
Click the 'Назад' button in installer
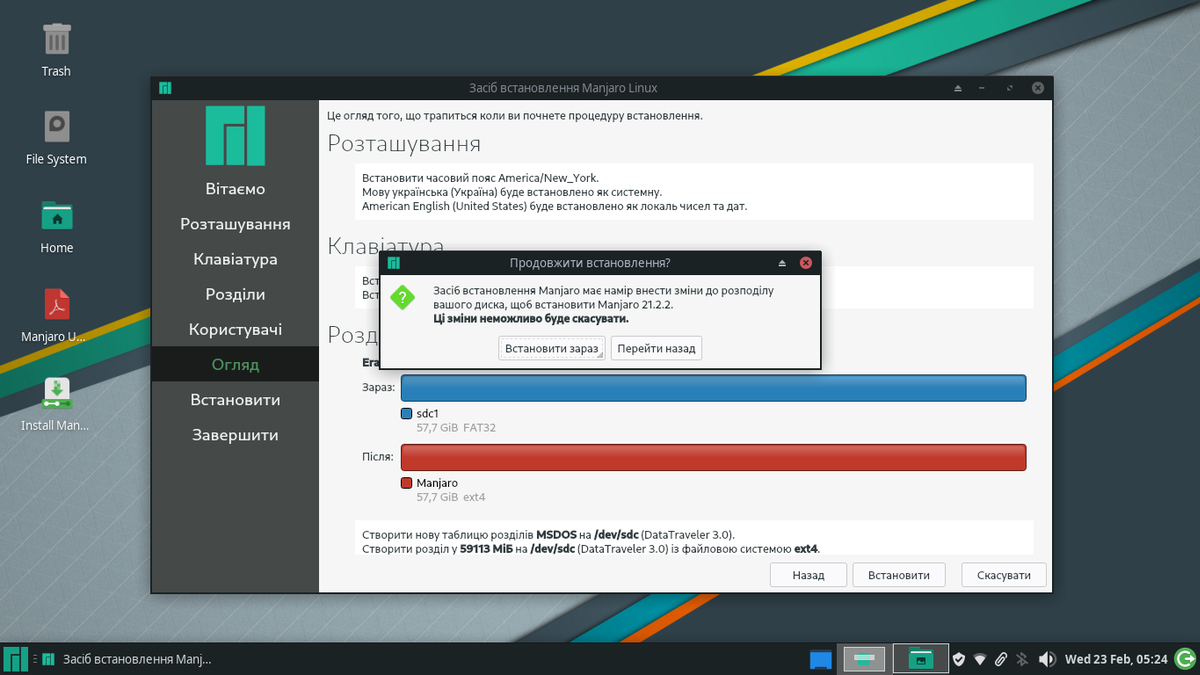pos(808,575)
